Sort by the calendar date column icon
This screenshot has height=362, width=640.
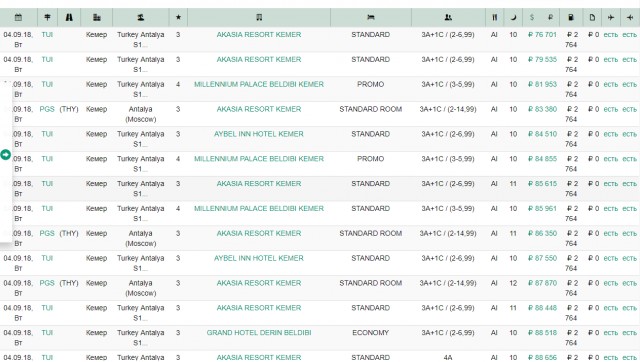click(18, 17)
